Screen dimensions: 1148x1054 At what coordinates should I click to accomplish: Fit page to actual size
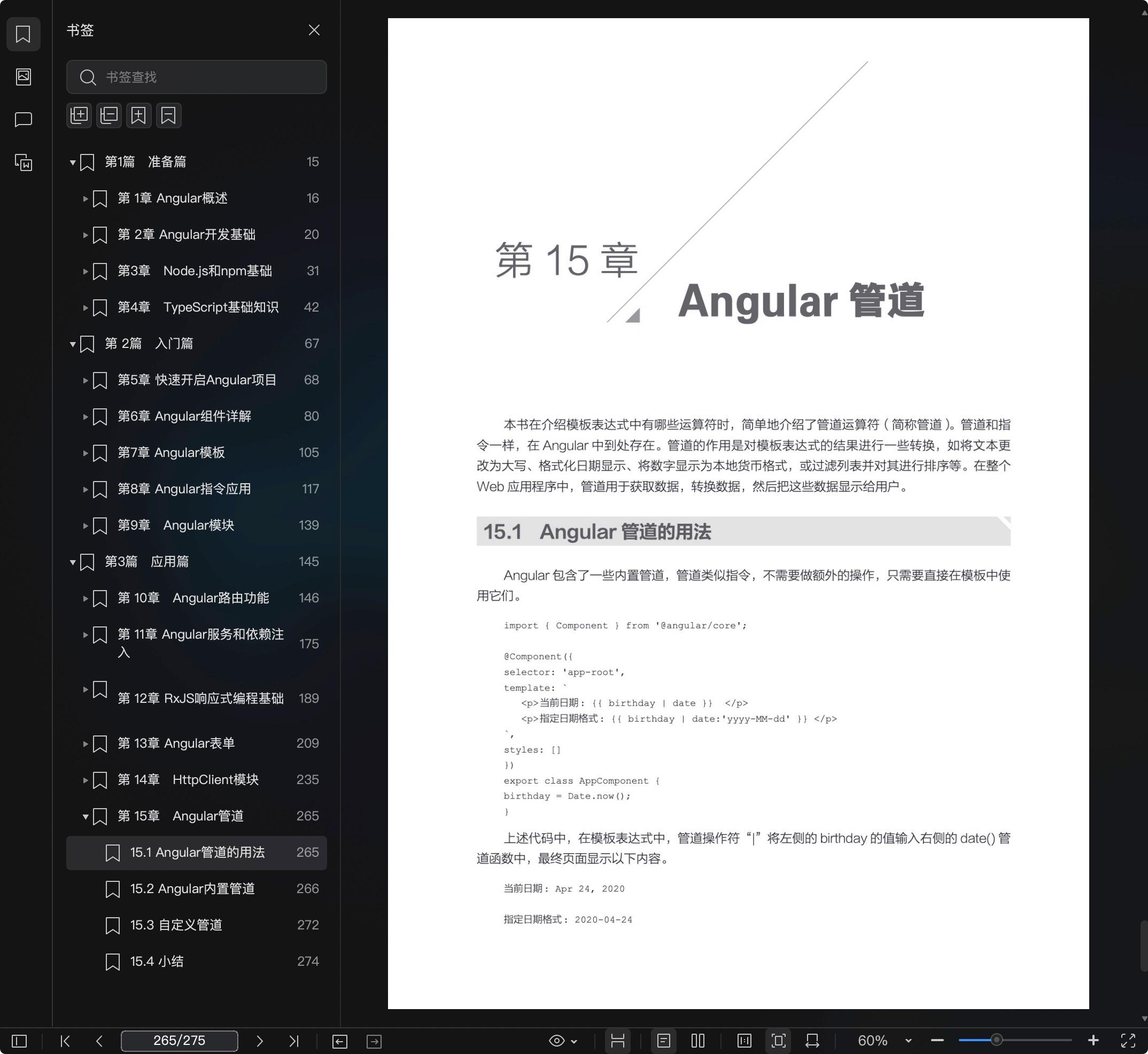pos(744,1041)
